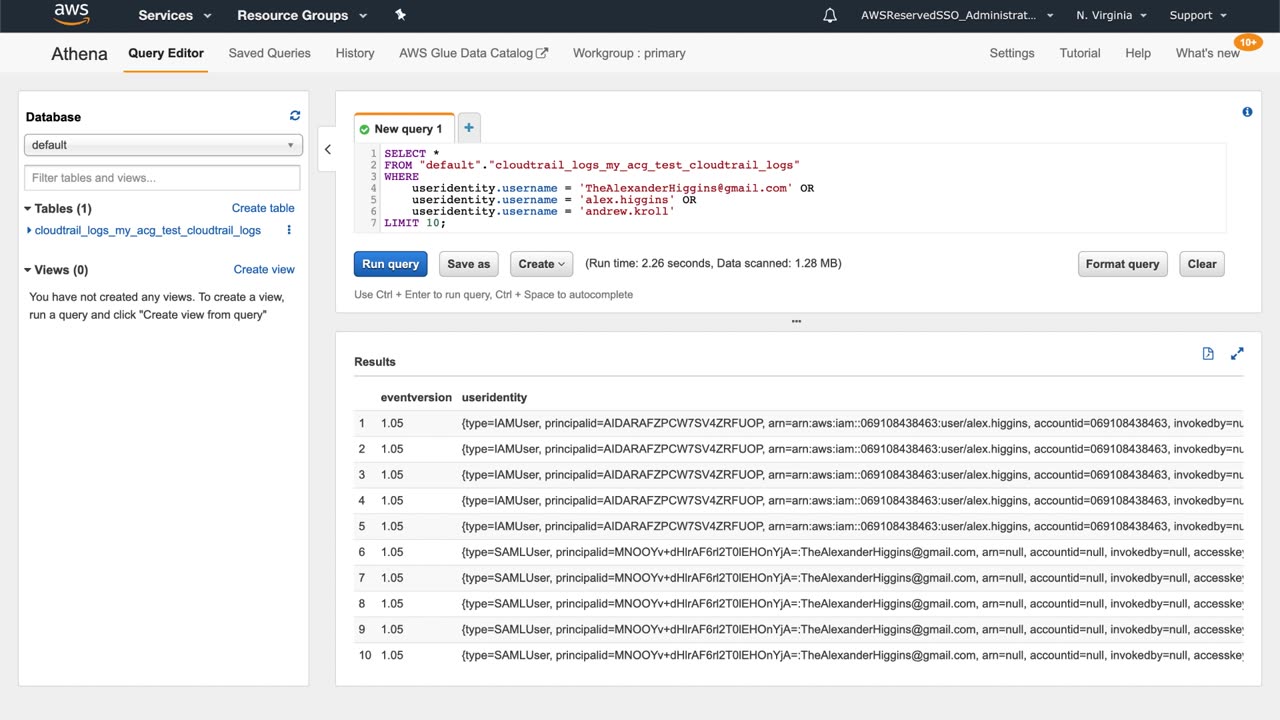Image resolution: width=1280 pixels, height=720 pixels.
Task: Click the Run query button
Action: (390, 264)
